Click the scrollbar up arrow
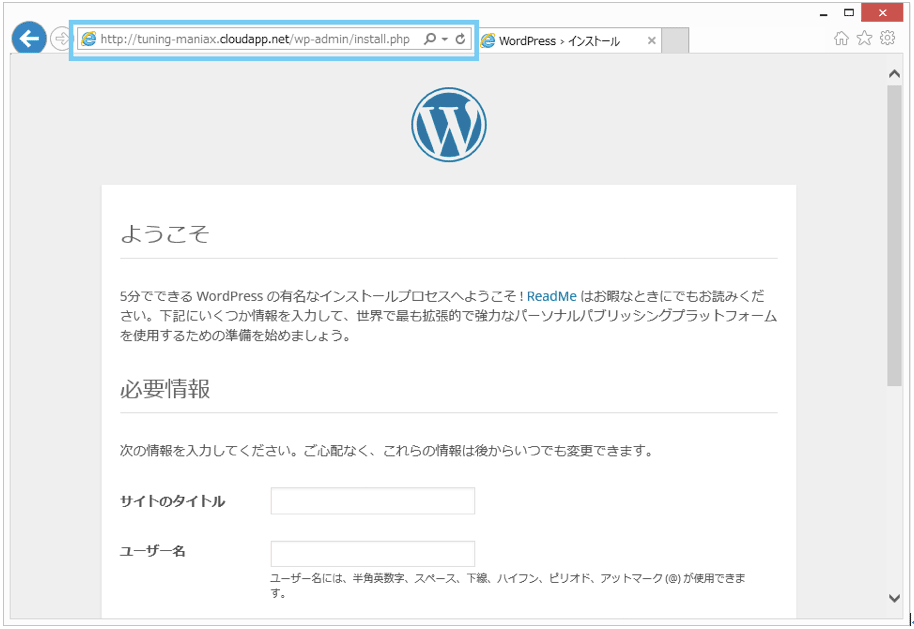The height and width of the screenshot is (629, 914). coord(894,73)
